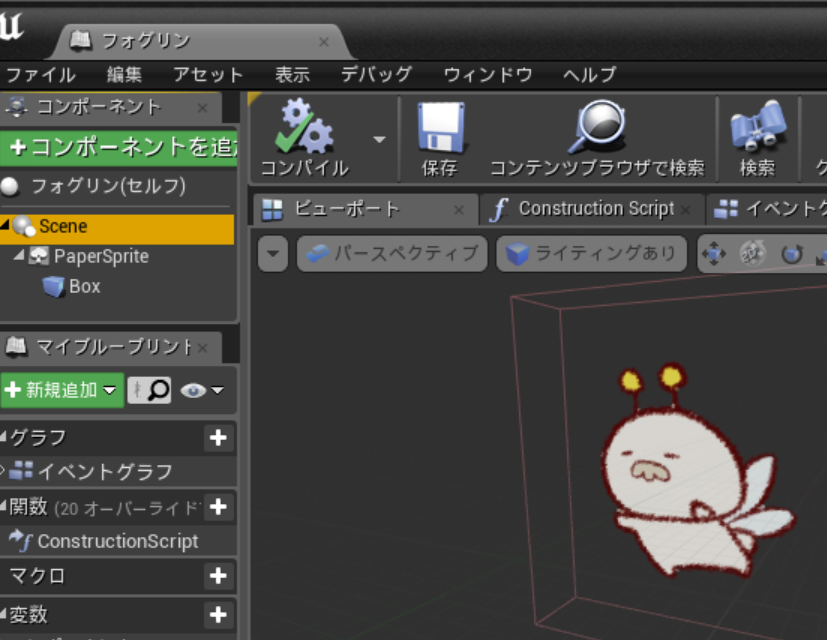
Task: Close the マイブループリント panel tab
Action: (202, 348)
